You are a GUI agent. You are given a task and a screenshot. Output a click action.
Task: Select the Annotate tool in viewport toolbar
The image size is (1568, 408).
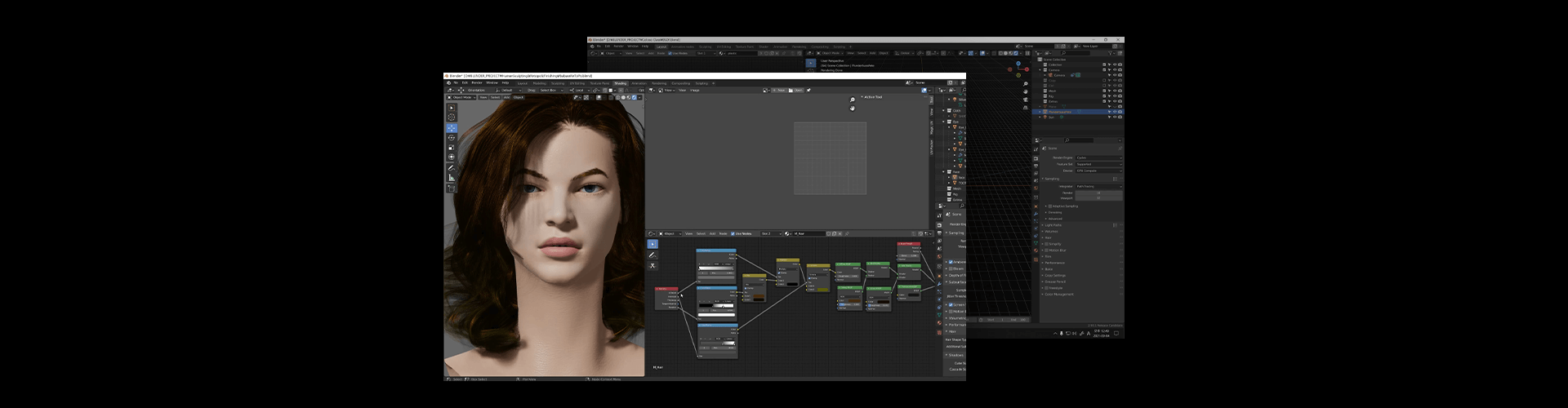[x=452, y=167]
